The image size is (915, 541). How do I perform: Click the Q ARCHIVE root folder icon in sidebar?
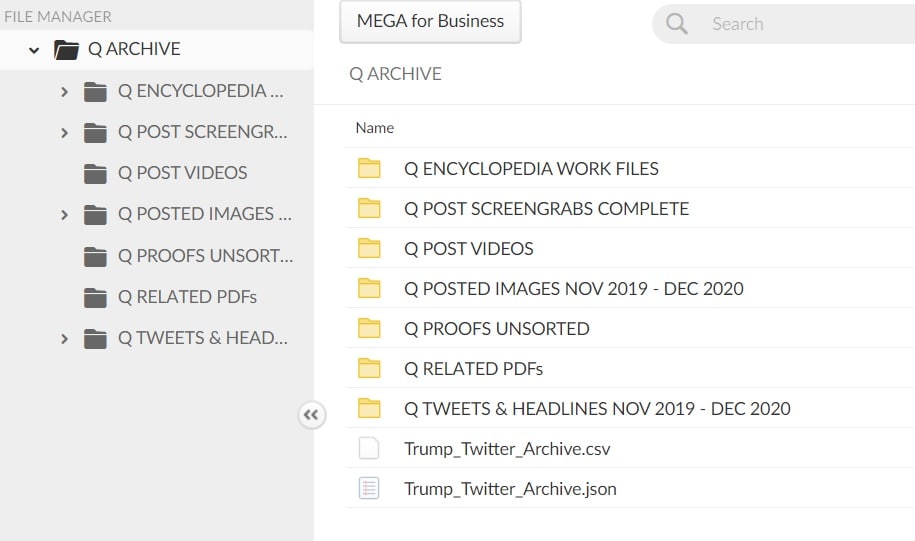pyautogui.click(x=66, y=49)
